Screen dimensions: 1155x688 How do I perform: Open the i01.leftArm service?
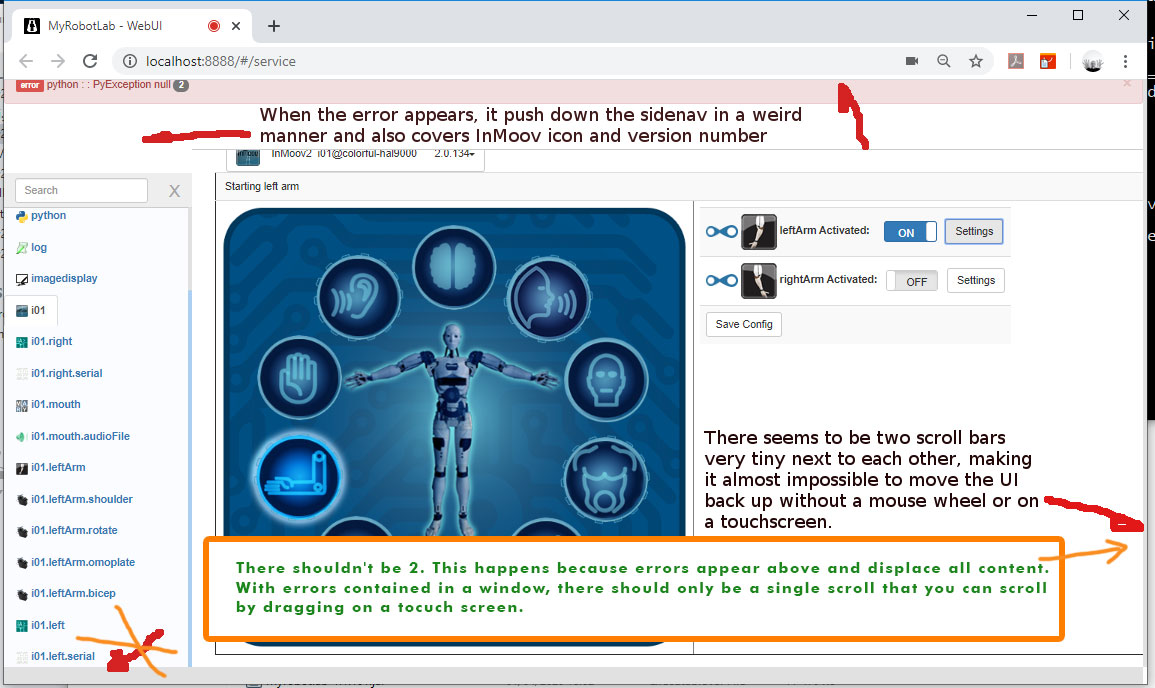pos(58,468)
